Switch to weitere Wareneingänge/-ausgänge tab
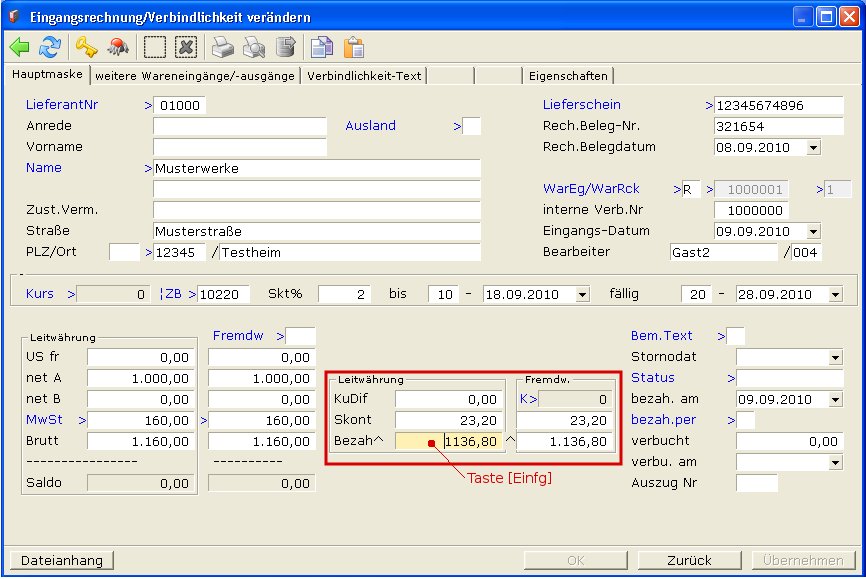This screenshot has height=579, width=866. [195, 76]
